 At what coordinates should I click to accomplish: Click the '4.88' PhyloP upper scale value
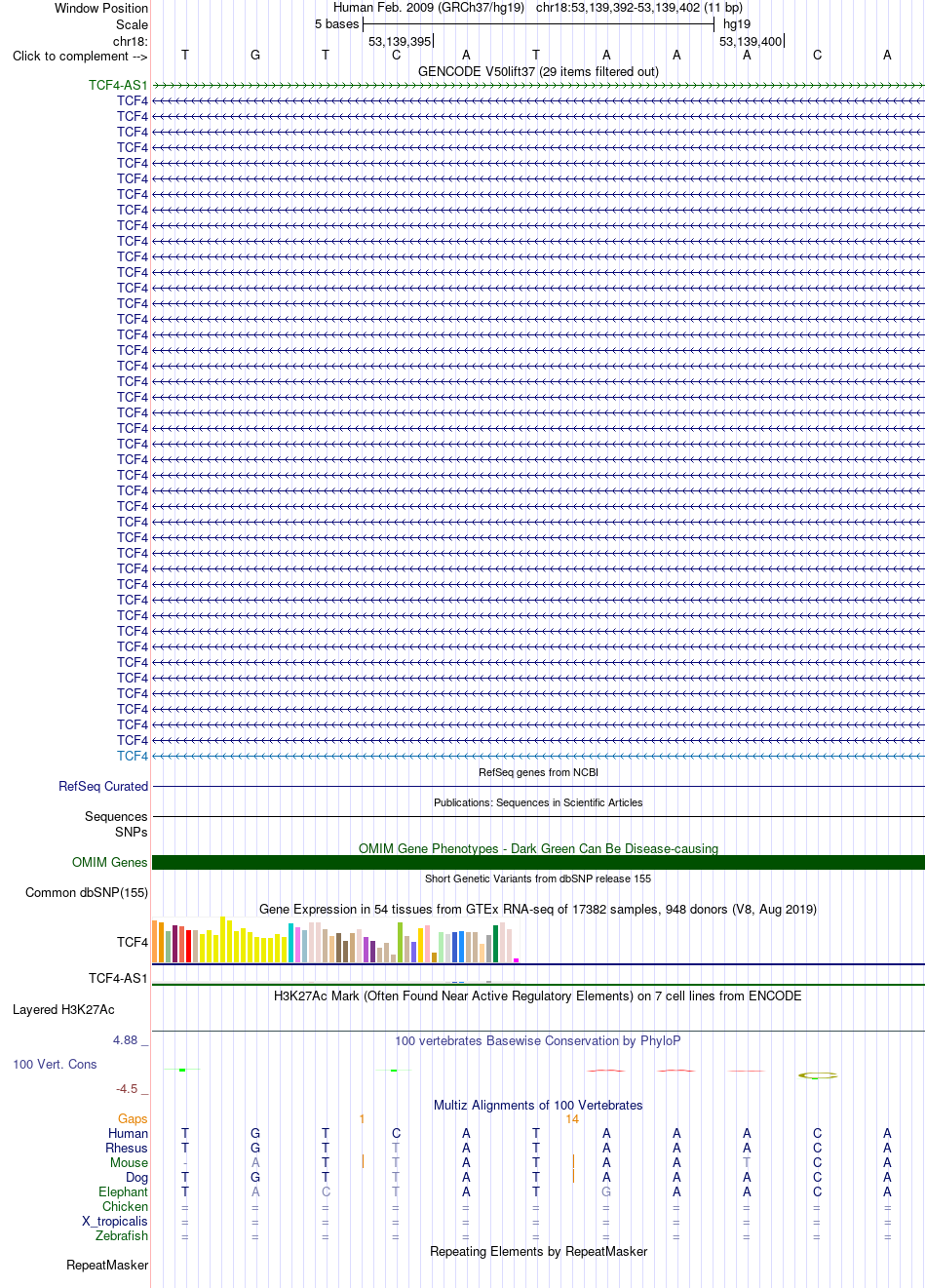click(125, 1039)
